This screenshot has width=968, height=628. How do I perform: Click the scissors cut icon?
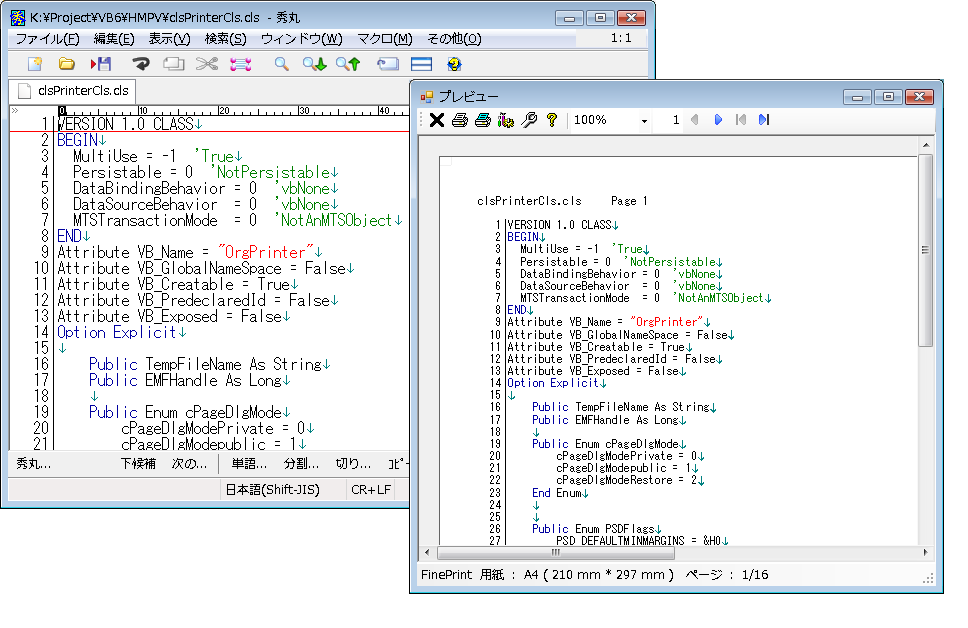pyautogui.click(x=206, y=64)
